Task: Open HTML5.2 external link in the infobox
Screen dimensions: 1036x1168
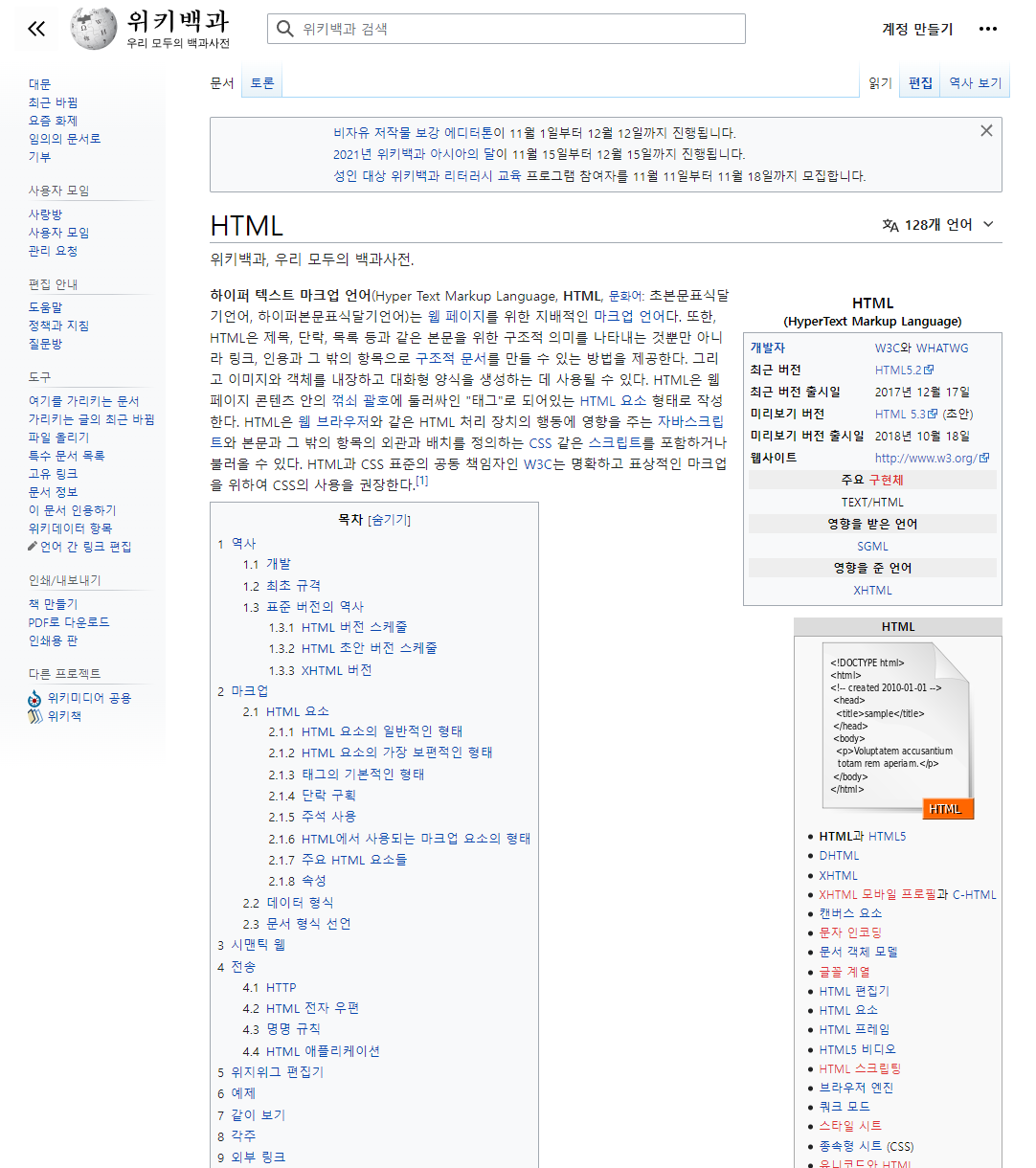Action: click(x=904, y=371)
